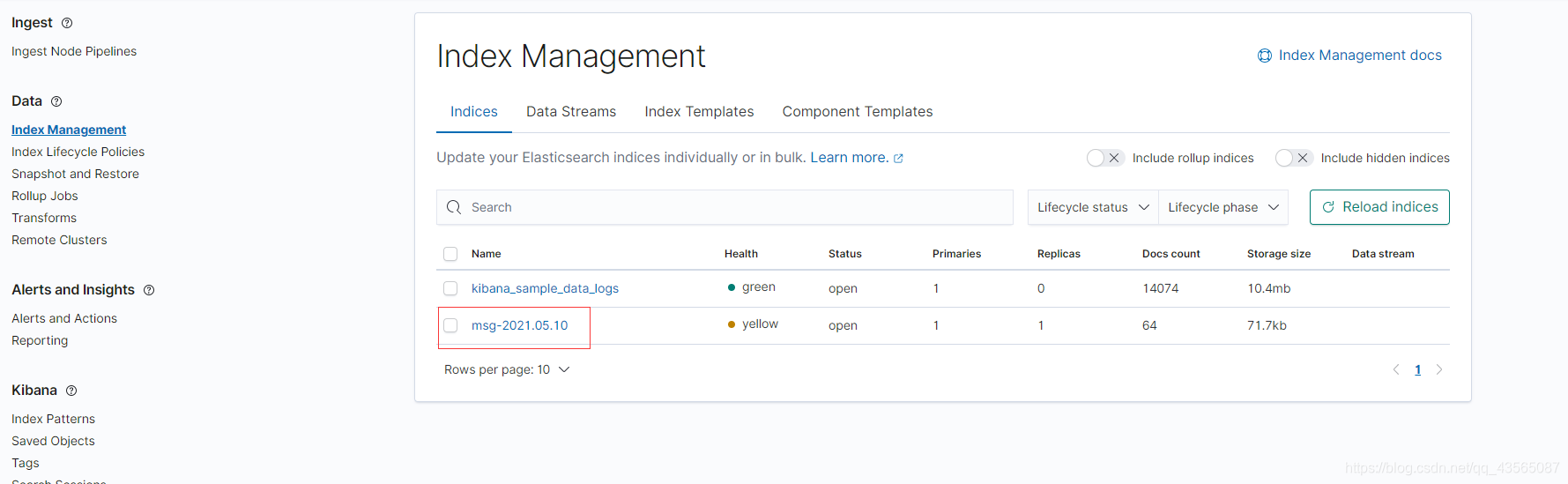This screenshot has width=1568, height=484.
Task: Click into the indices Search field
Action: (725, 207)
